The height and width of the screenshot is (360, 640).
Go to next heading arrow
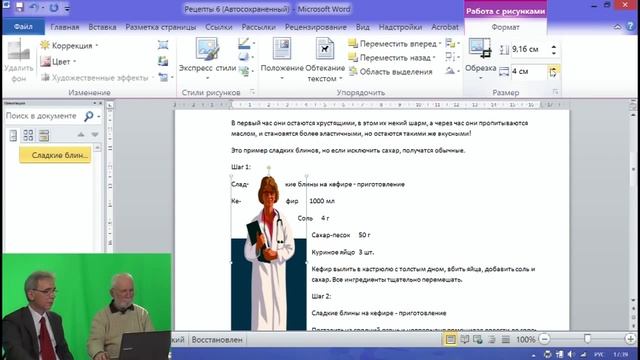coord(95,135)
